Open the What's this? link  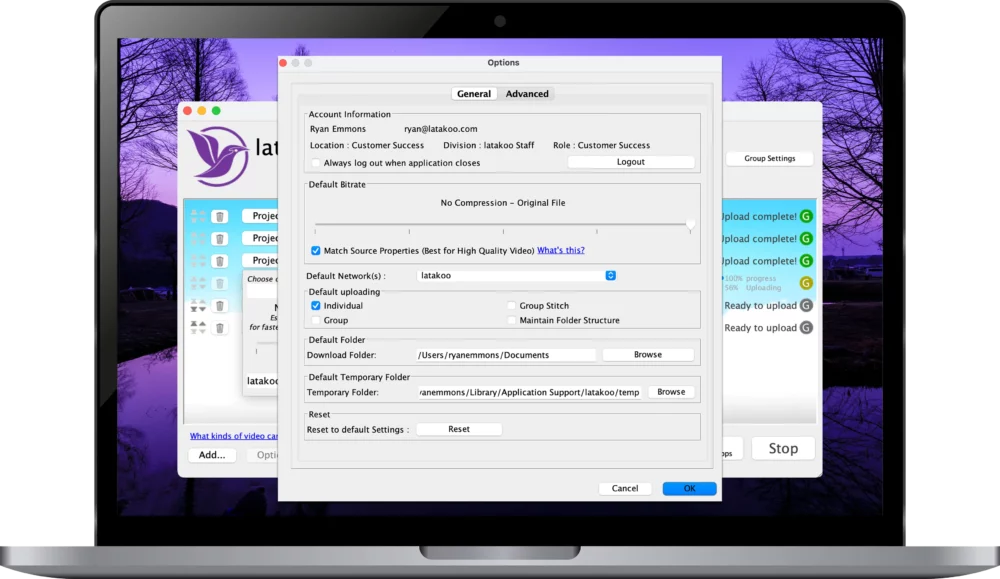[x=561, y=250]
